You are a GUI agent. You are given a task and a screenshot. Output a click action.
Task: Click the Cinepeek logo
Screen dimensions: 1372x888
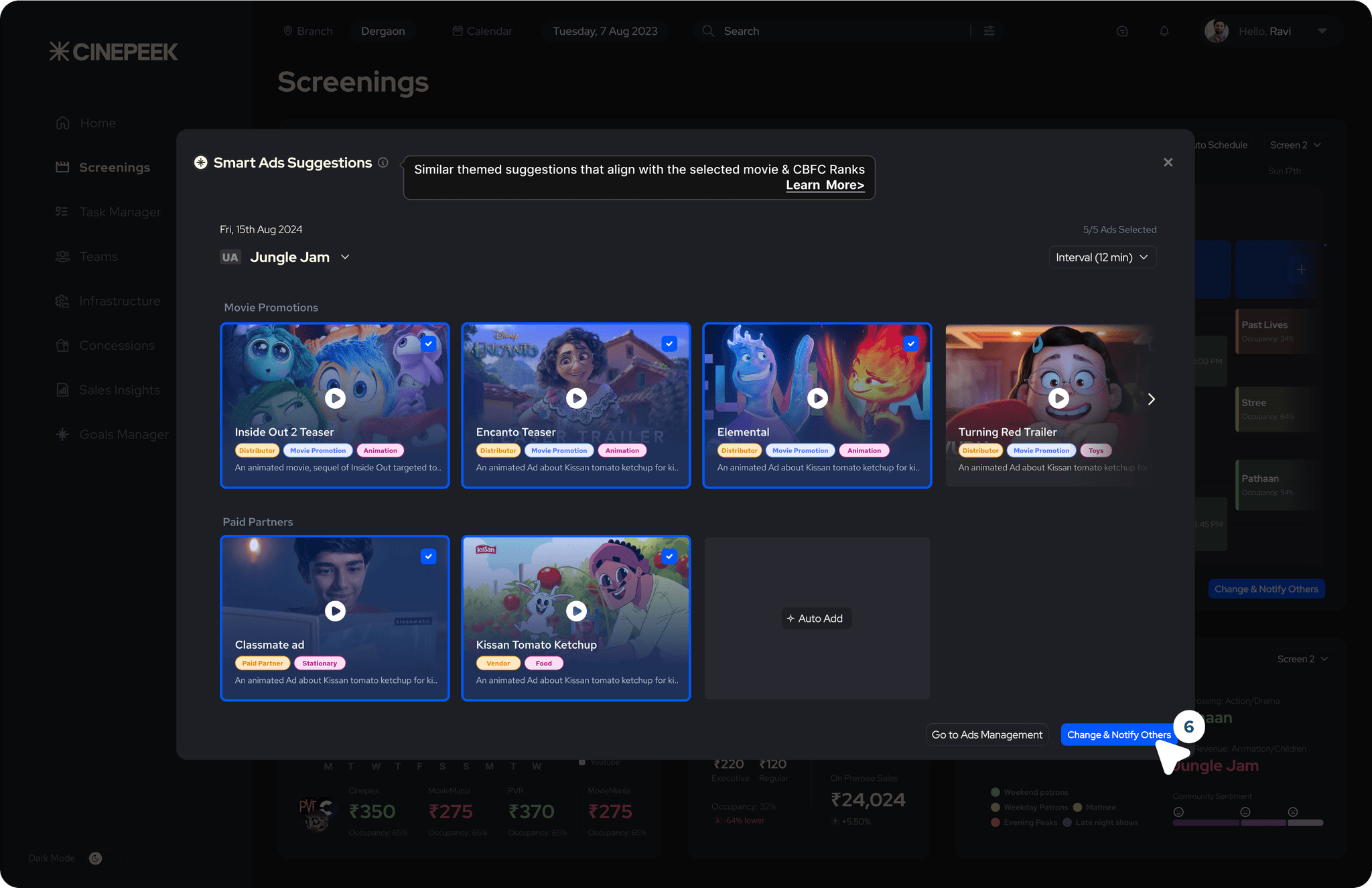pyautogui.click(x=114, y=52)
